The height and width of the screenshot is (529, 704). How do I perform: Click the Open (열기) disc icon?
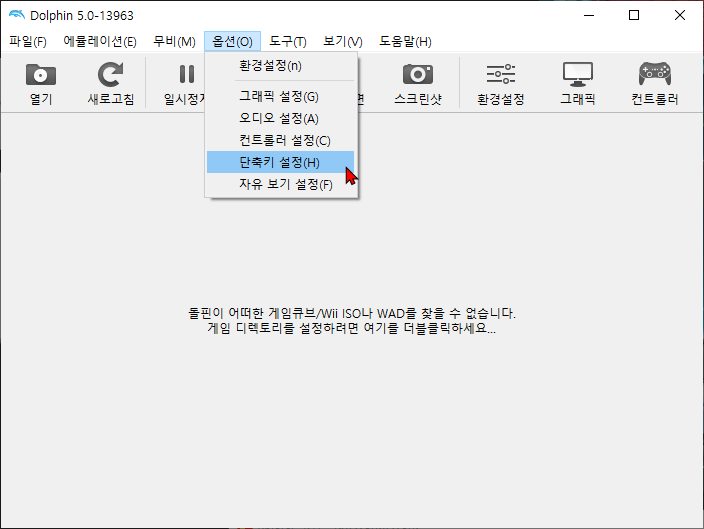(41, 75)
